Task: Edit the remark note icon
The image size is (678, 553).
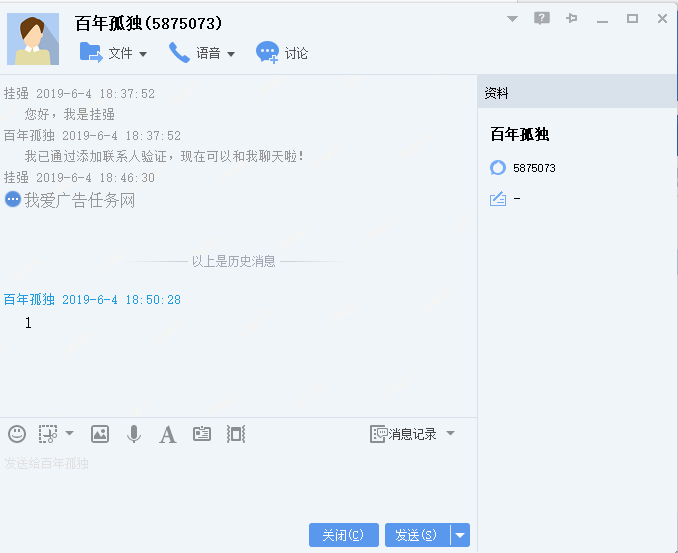Action: (498, 198)
